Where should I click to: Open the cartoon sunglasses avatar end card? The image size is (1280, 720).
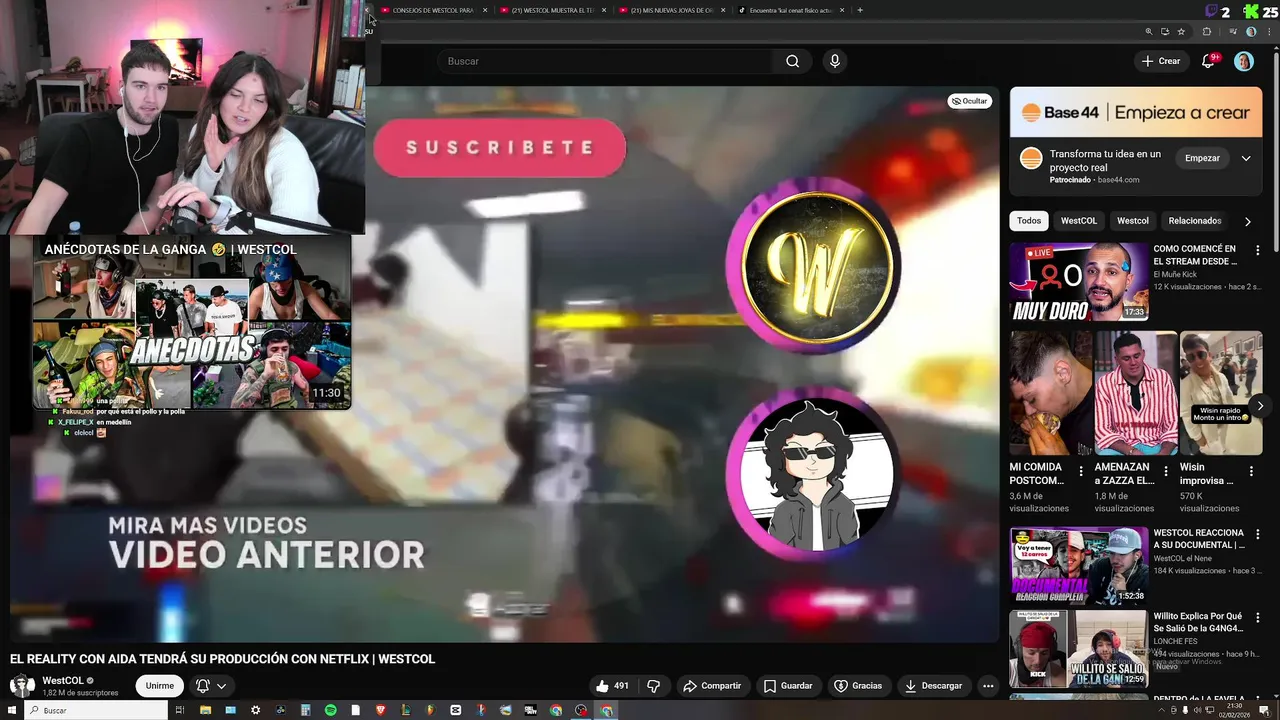(x=815, y=472)
